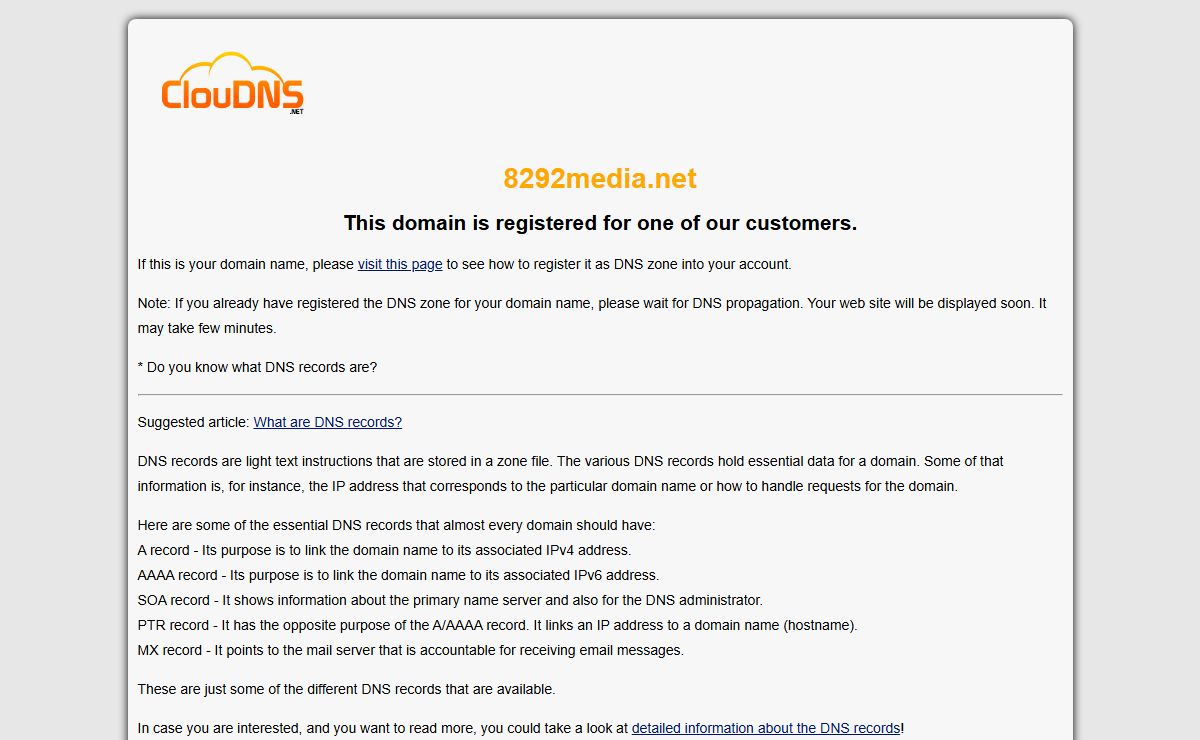Click the MX record description line
1200x740 pixels.
[x=410, y=650]
